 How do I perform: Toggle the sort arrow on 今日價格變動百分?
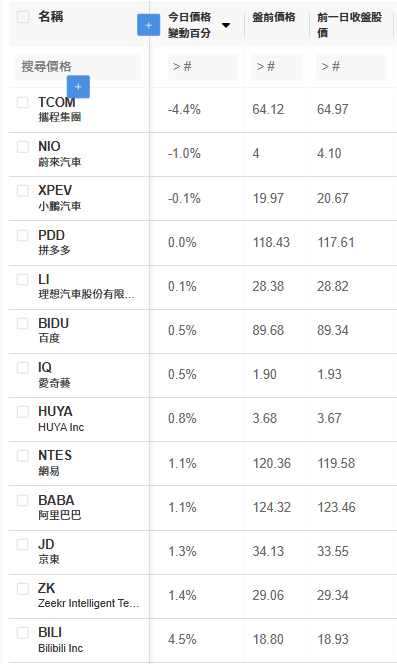(226, 25)
